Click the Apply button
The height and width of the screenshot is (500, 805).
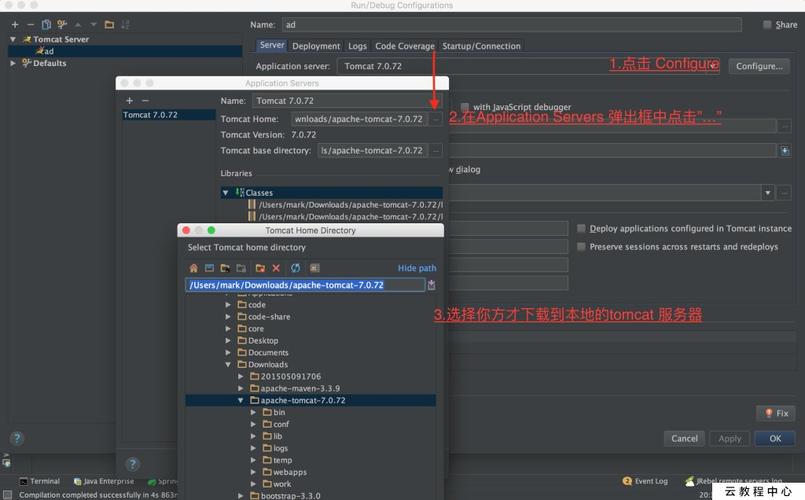(730, 438)
